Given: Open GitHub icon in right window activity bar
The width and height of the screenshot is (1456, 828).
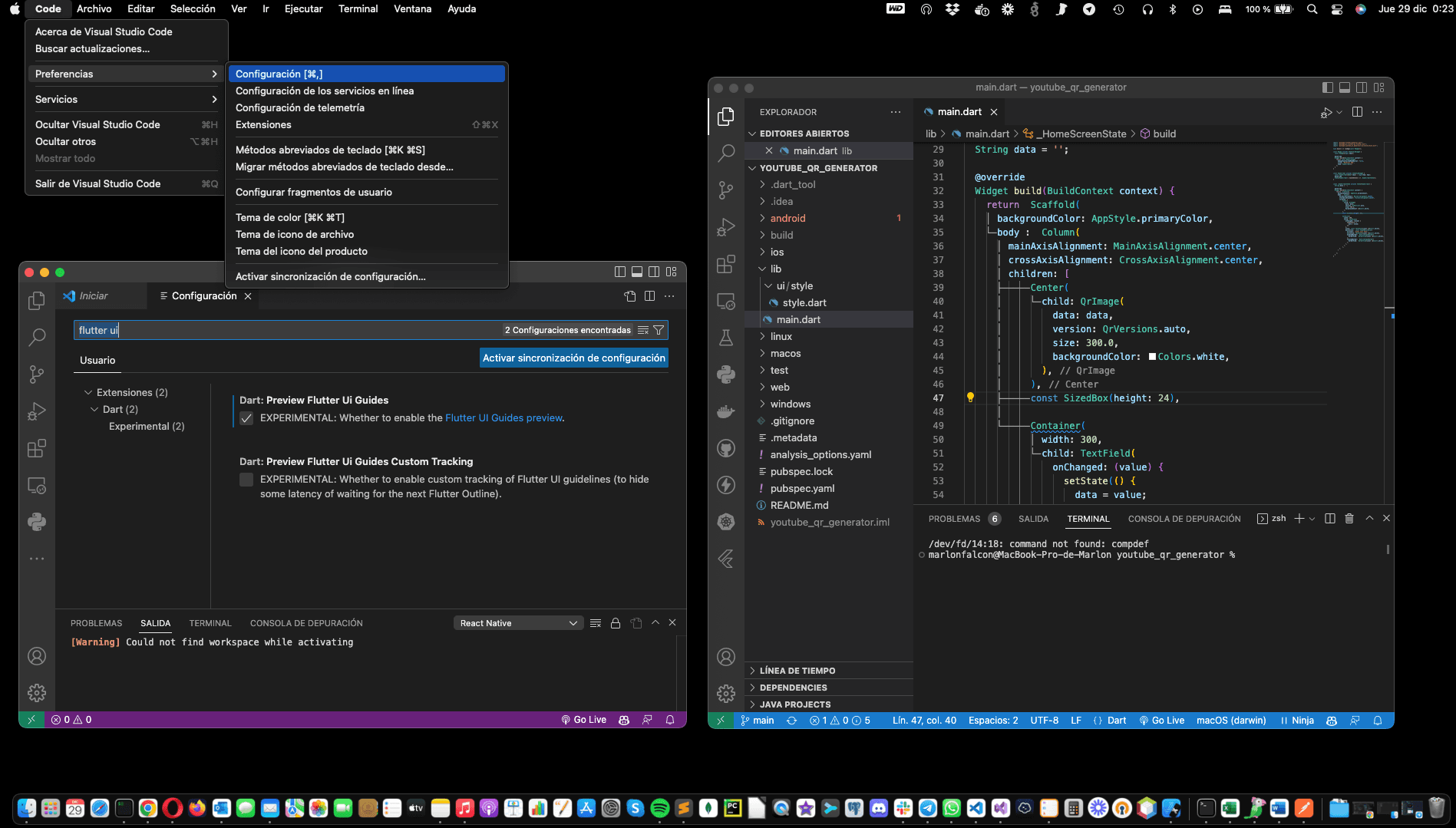Looking at the screenshot, I should click(725, 448).
